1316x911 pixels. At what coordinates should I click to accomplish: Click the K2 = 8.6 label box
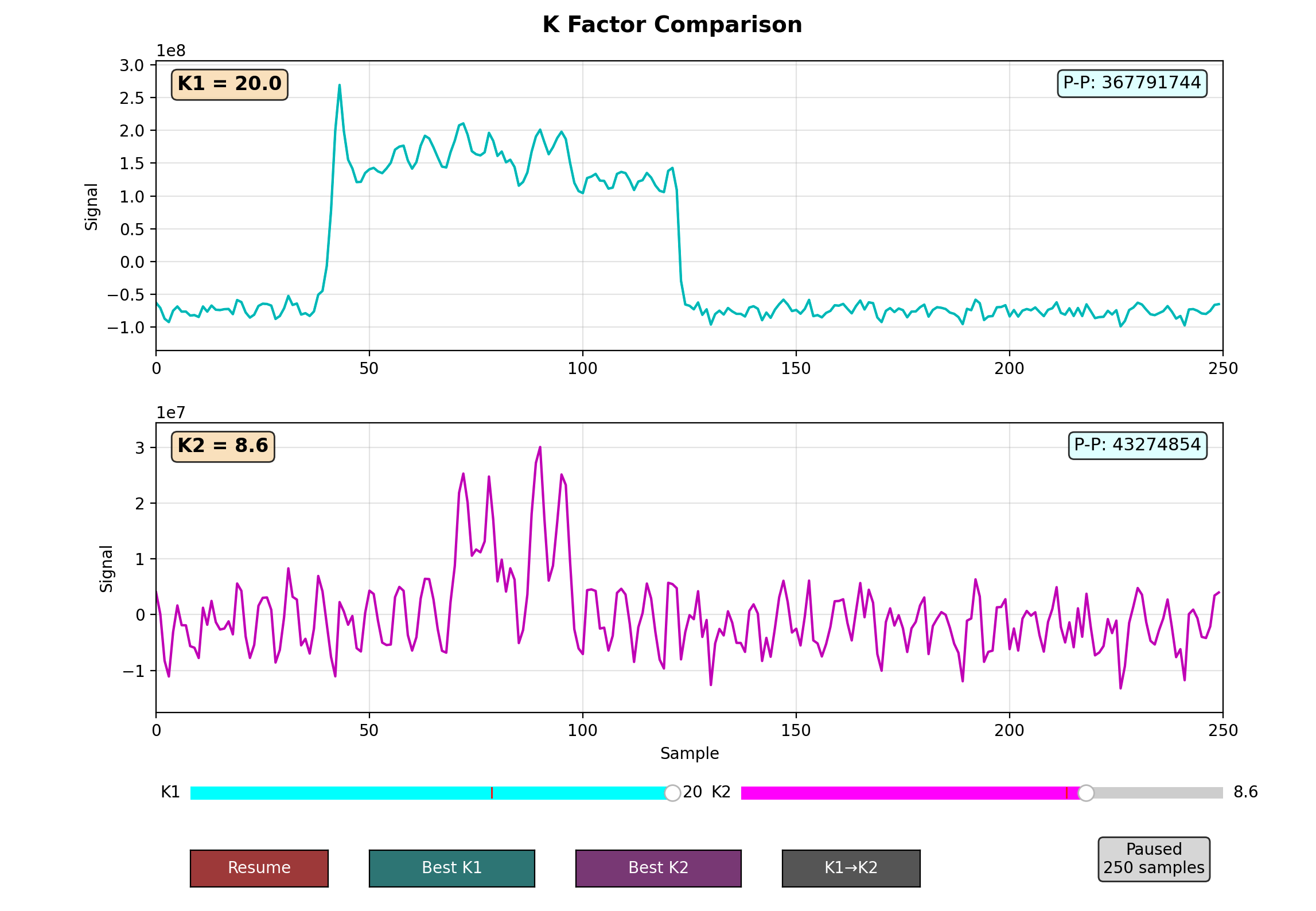[x=223, y=446]
